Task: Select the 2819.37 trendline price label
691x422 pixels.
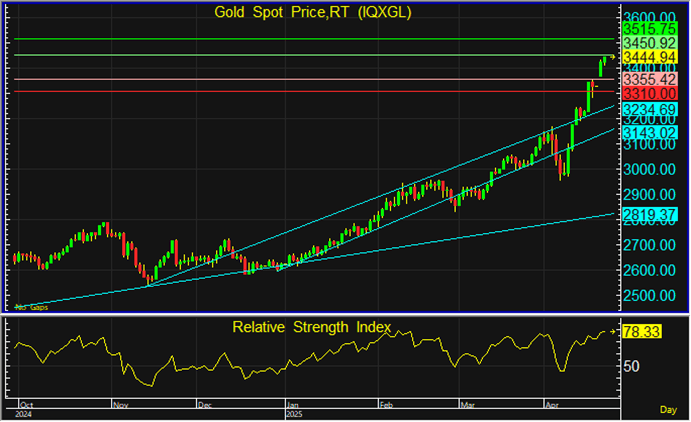Action: [650, 214]
